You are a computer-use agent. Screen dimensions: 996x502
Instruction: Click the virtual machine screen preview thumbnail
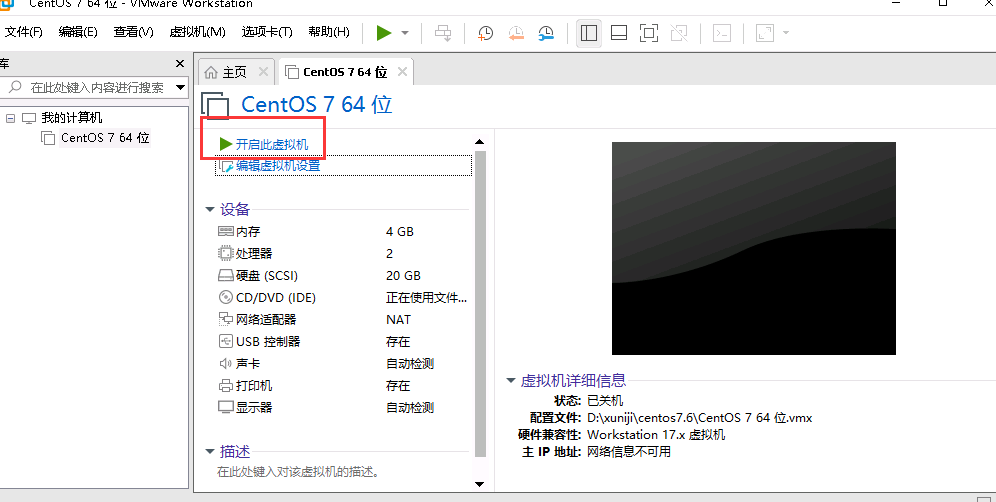753,248
